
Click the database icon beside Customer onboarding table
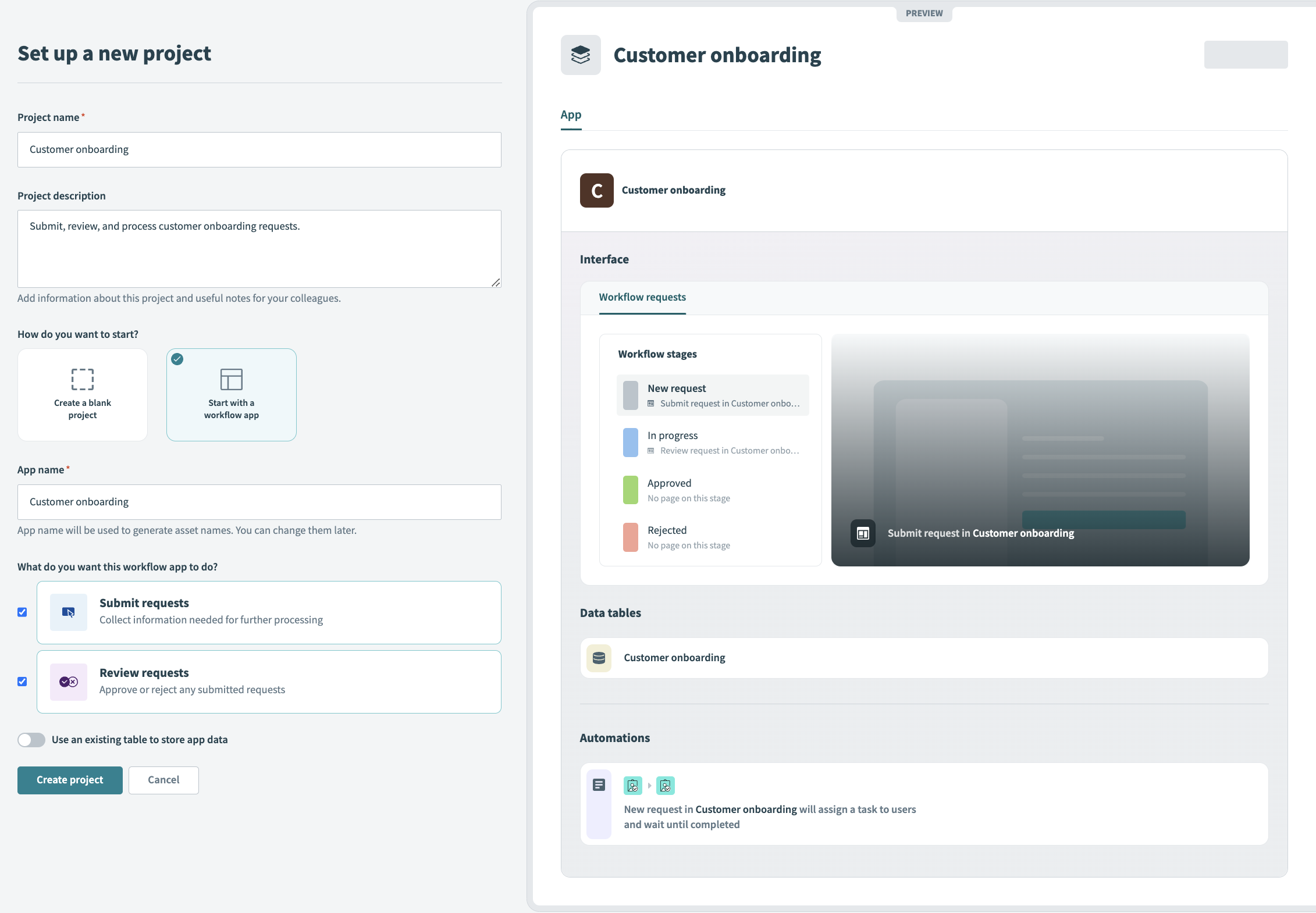599,658
